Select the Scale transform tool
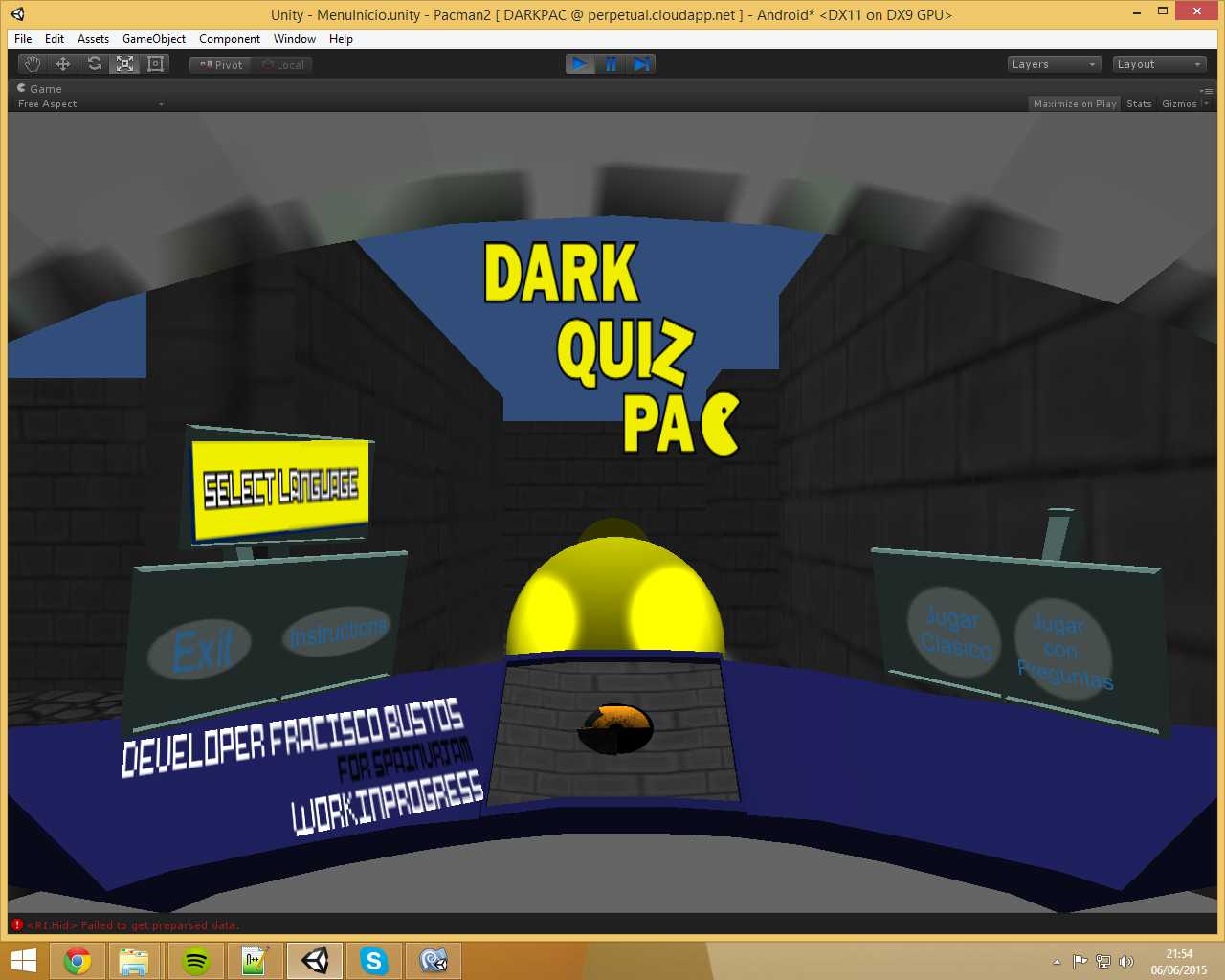This screenshot has width=1225, height=980. pos(124,64)
